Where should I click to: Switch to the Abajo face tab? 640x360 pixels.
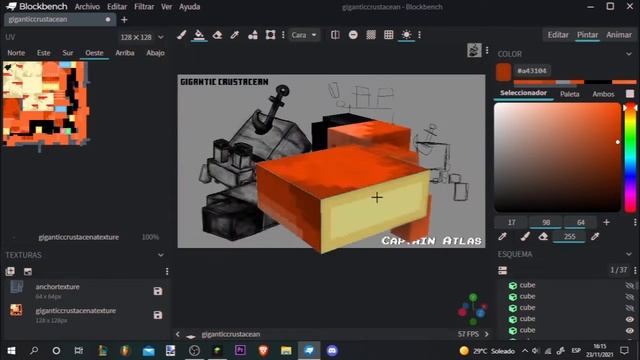click(155, 53)
